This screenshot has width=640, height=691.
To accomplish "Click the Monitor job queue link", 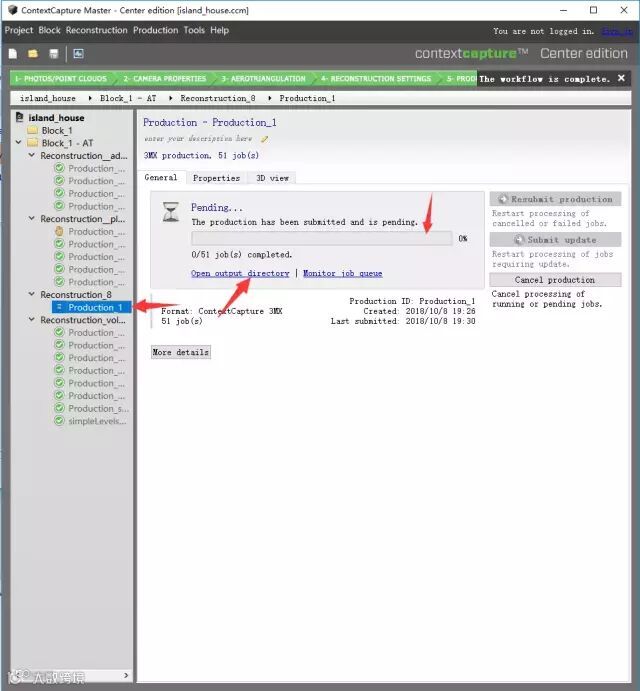I will pyautogui.click(x=342, y=273).
